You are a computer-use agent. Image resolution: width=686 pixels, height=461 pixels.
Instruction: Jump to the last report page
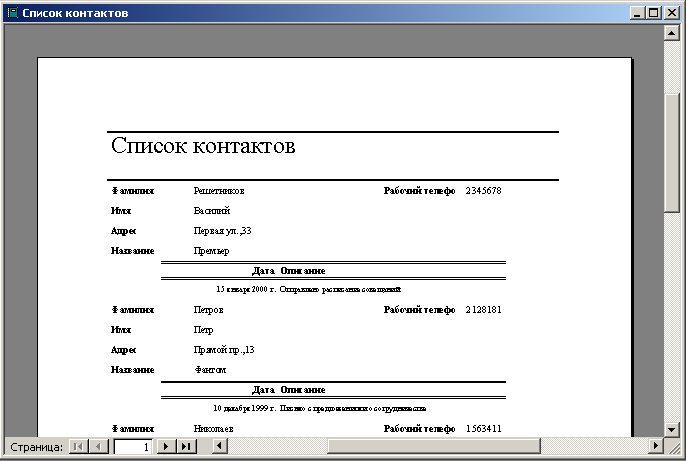click(186, 447)
